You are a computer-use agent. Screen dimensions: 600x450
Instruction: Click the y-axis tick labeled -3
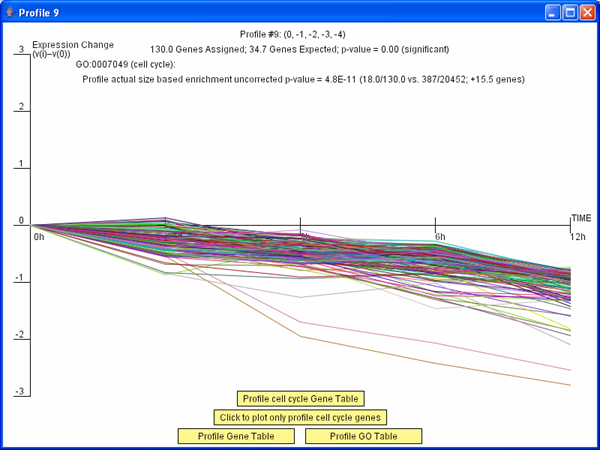coord(18,392)
